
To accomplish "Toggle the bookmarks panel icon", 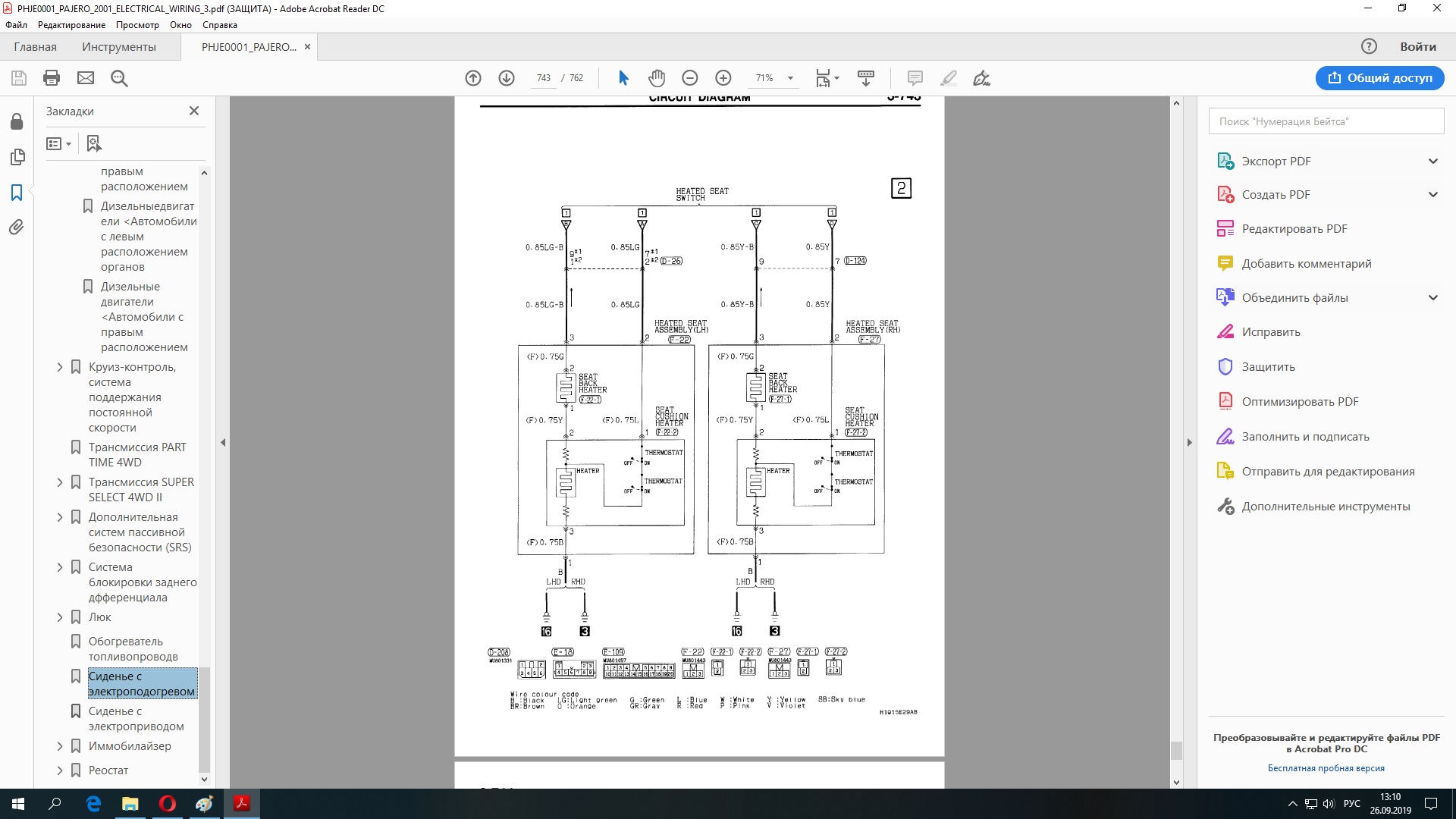I will tap(17, 193).
